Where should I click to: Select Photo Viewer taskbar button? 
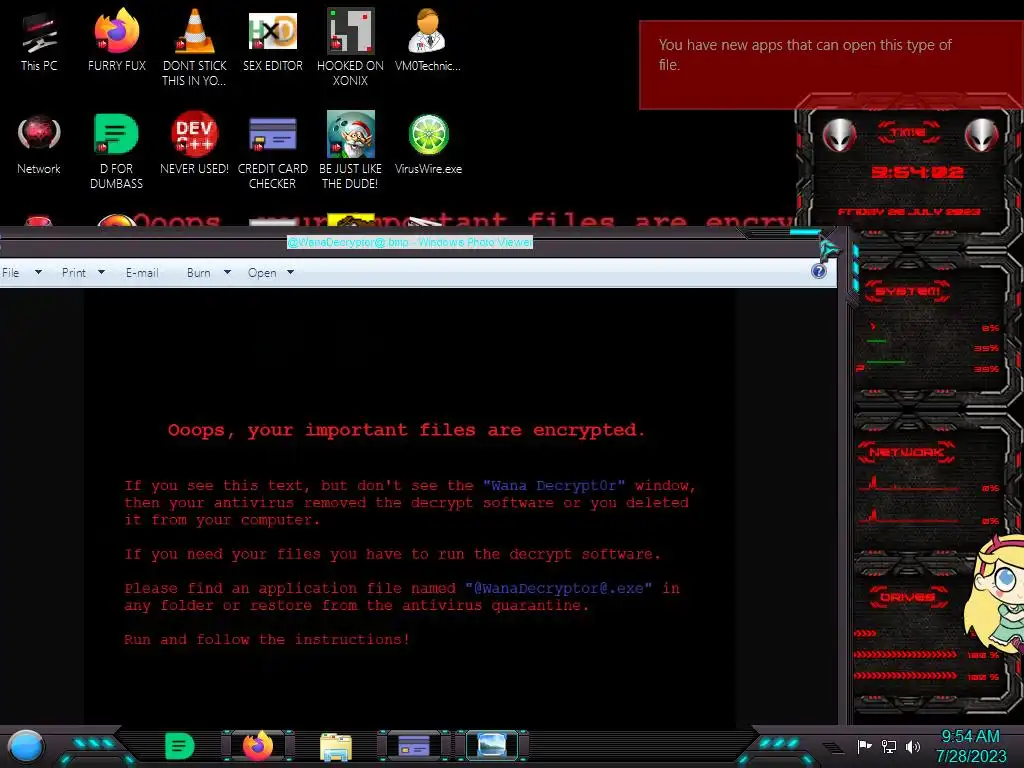point(492,746)
